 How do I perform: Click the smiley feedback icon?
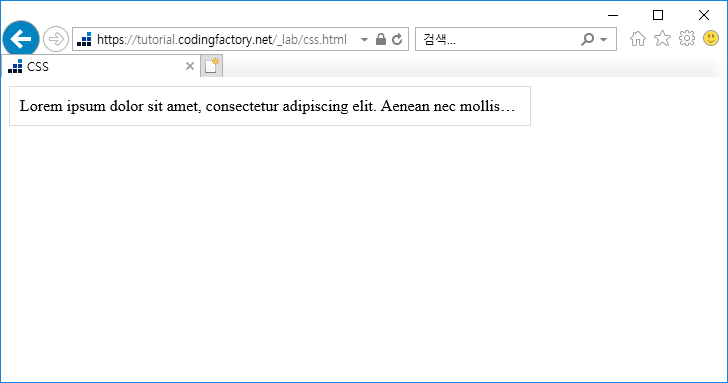711,39
